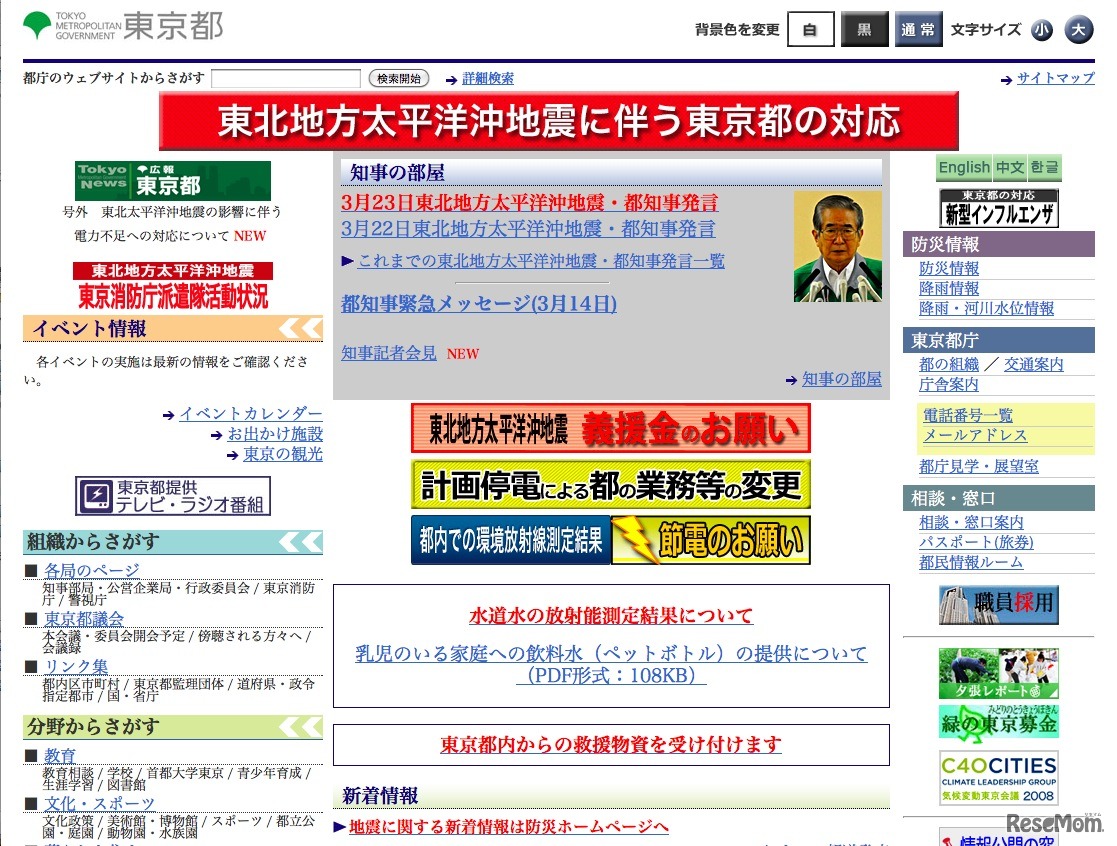Reset background to normal (通常)
Image resolution: width=1117 pixels, height=846 pixels.
pos(918,30)
